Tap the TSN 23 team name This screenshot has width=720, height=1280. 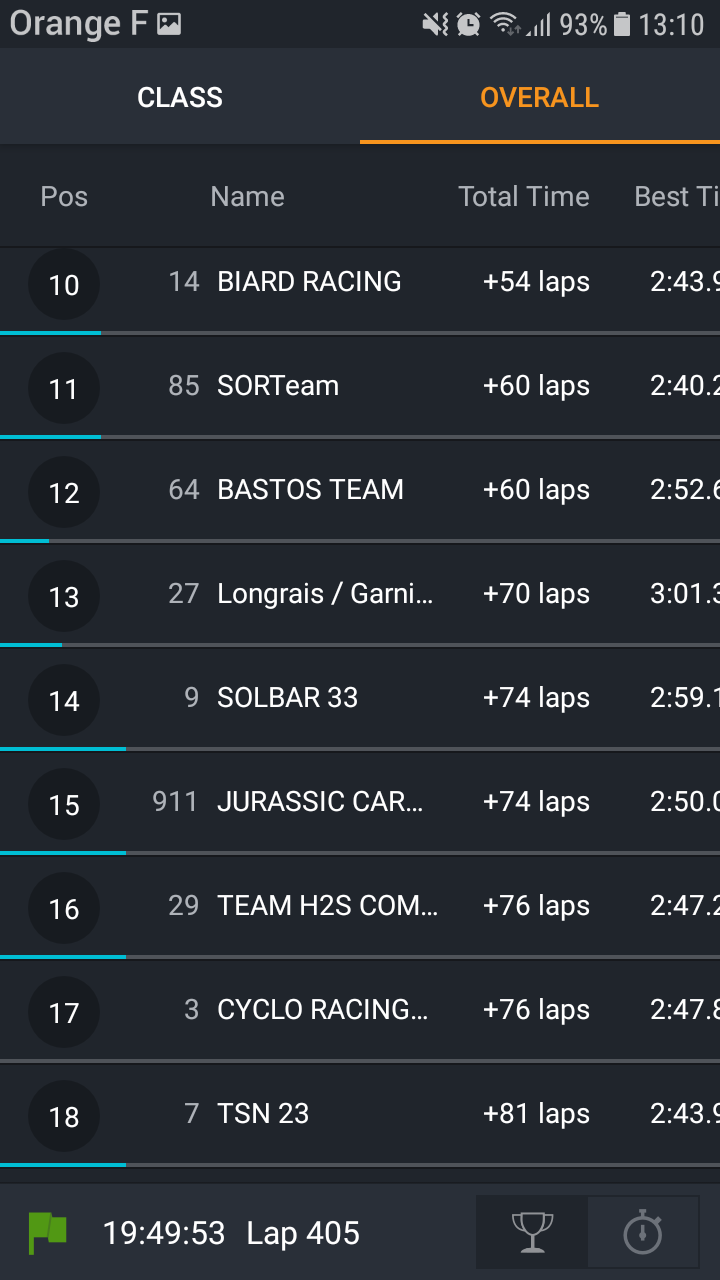[263, 1114]
